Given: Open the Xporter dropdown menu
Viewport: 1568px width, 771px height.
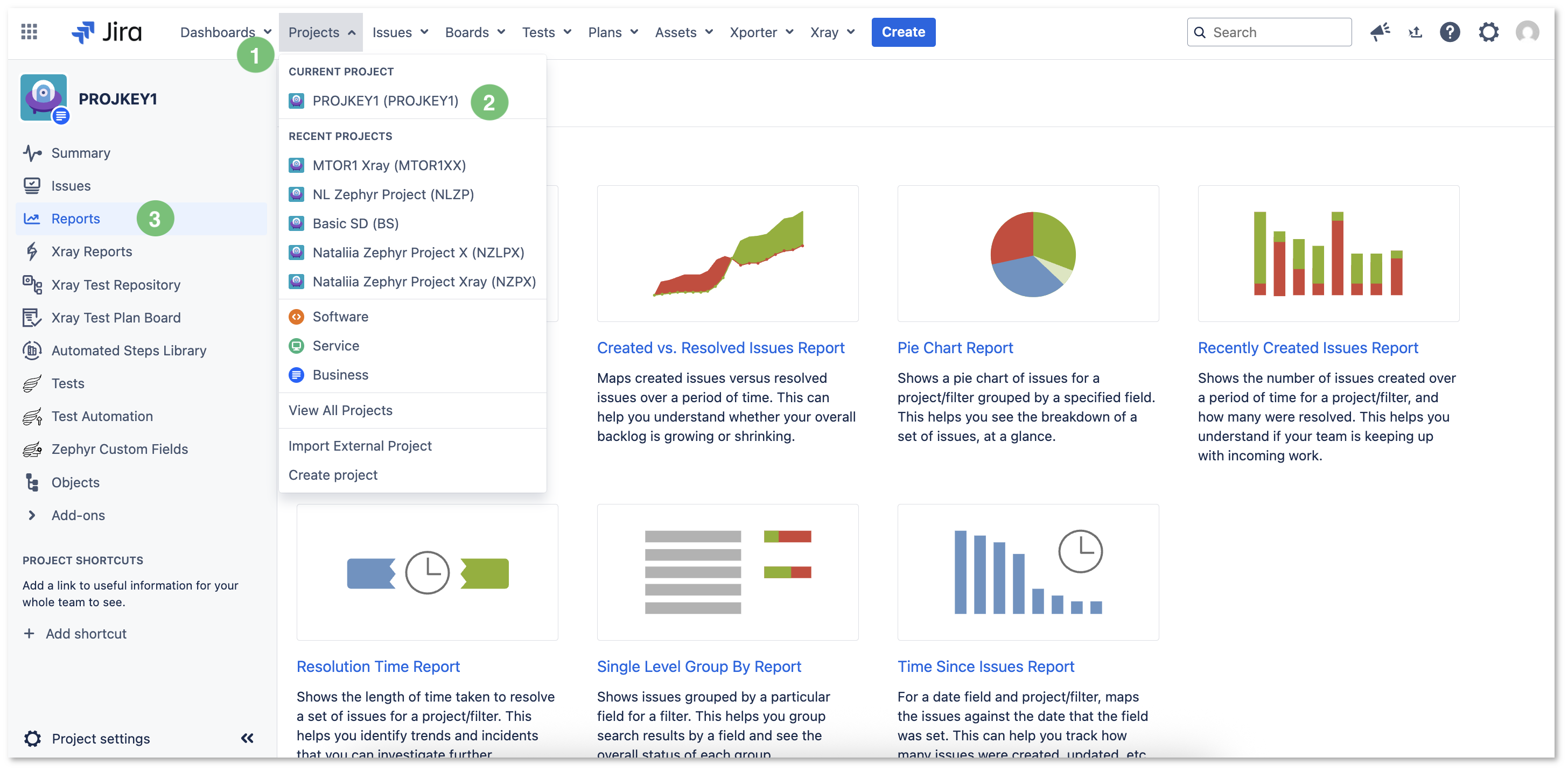Looking at the screenshot, I should [x=761, y=32].
